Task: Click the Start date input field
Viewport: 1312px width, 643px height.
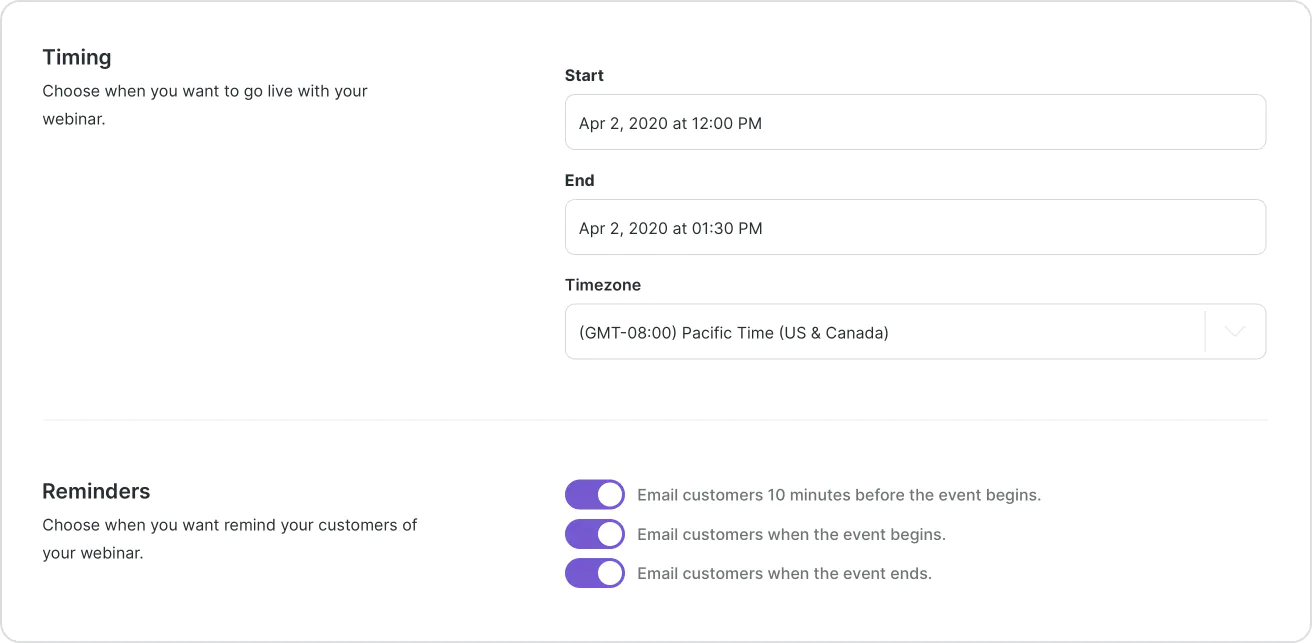Action: (x=915, y=121)
